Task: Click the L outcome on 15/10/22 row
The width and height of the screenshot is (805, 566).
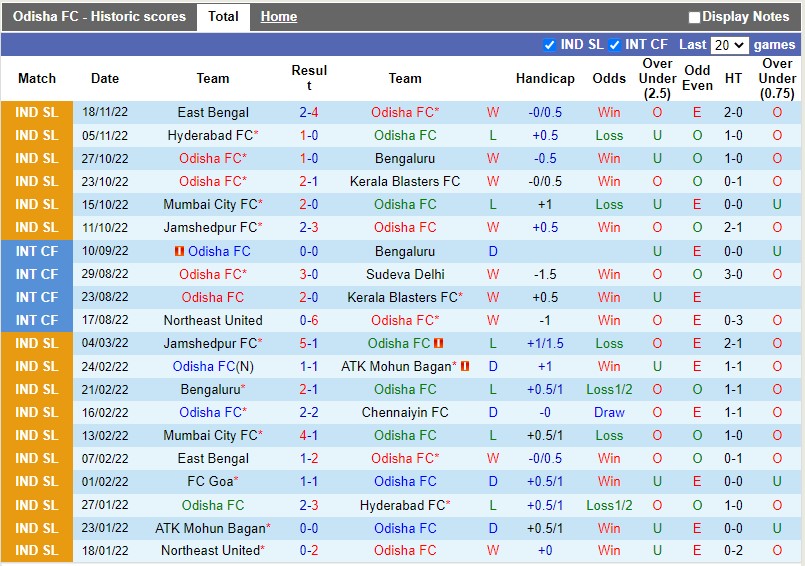Action: [x=493, y=204]
